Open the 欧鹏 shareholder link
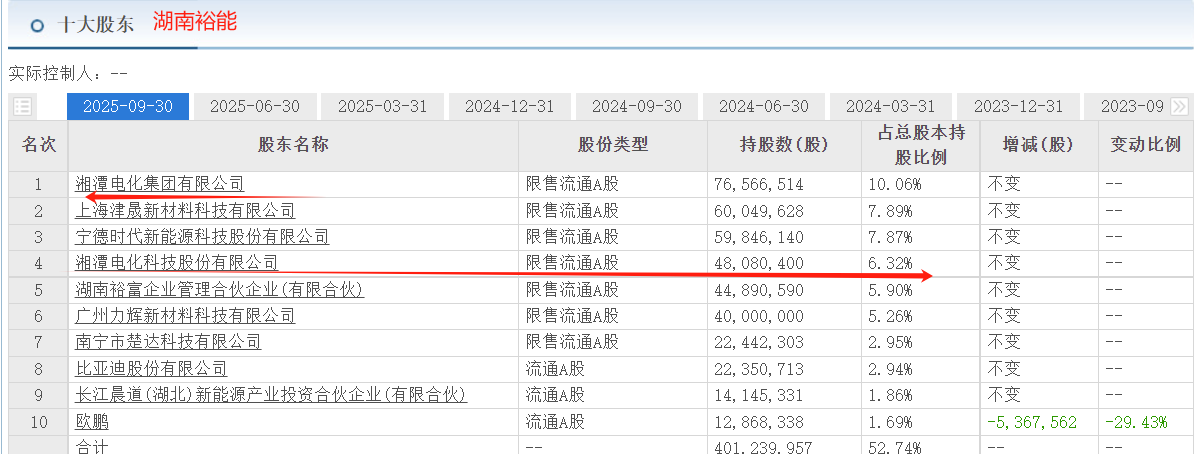This screenshot has width=1199, height=454. (92, 422)
